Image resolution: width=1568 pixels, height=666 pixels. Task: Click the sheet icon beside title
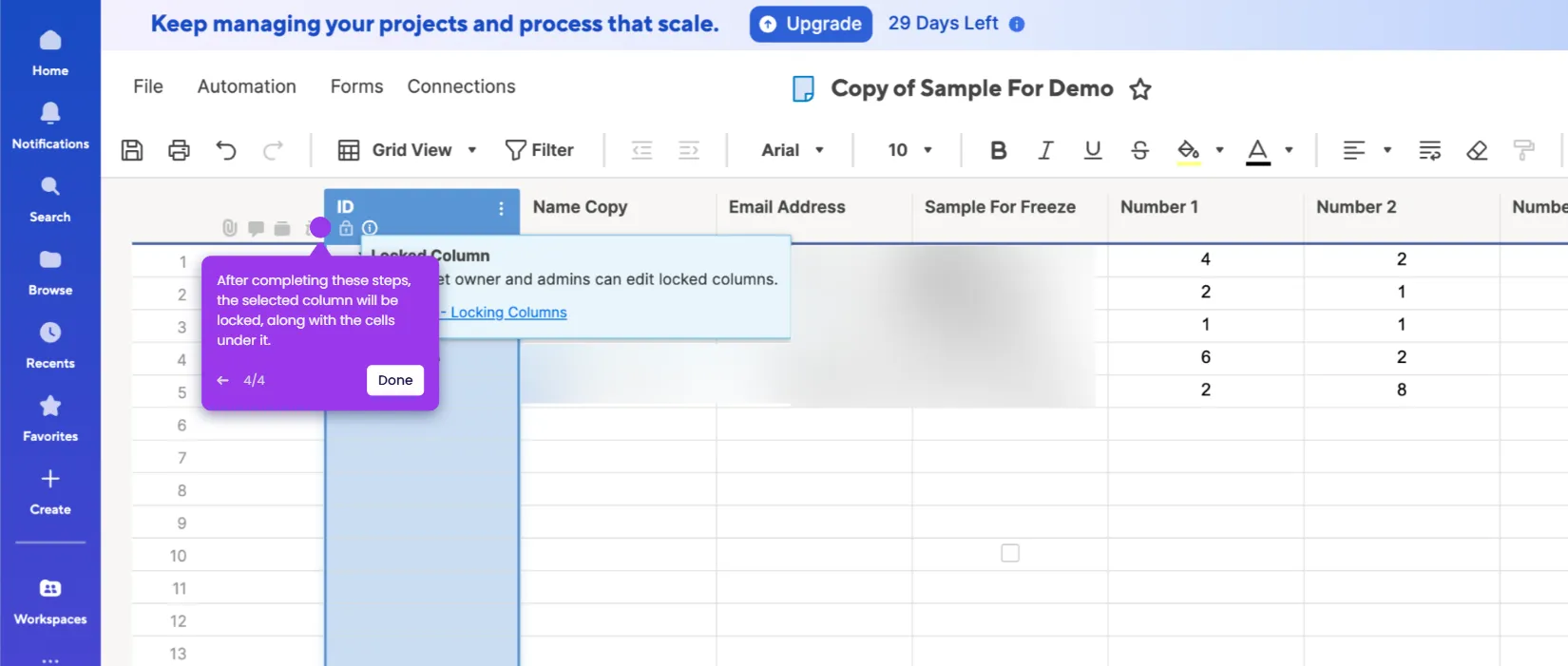(803, 89)
